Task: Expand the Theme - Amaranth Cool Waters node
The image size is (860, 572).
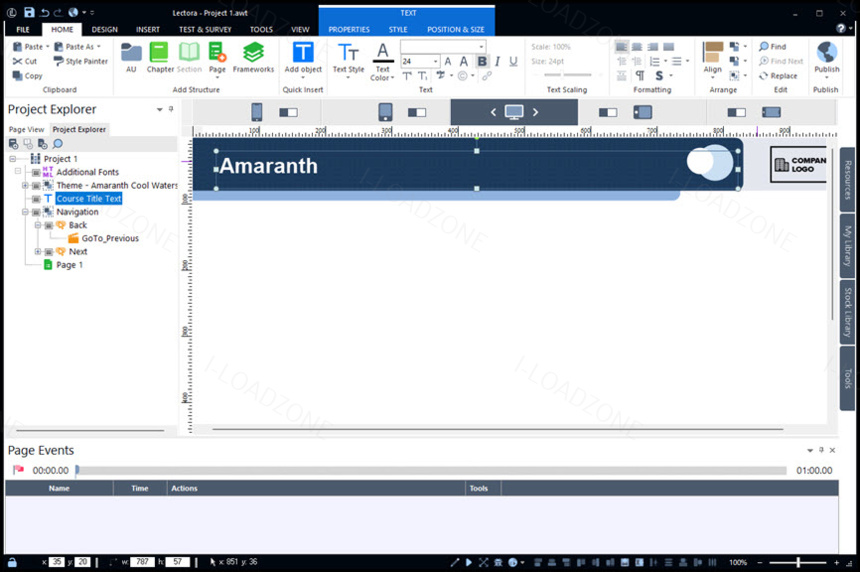Action: [x=25, y=185]
